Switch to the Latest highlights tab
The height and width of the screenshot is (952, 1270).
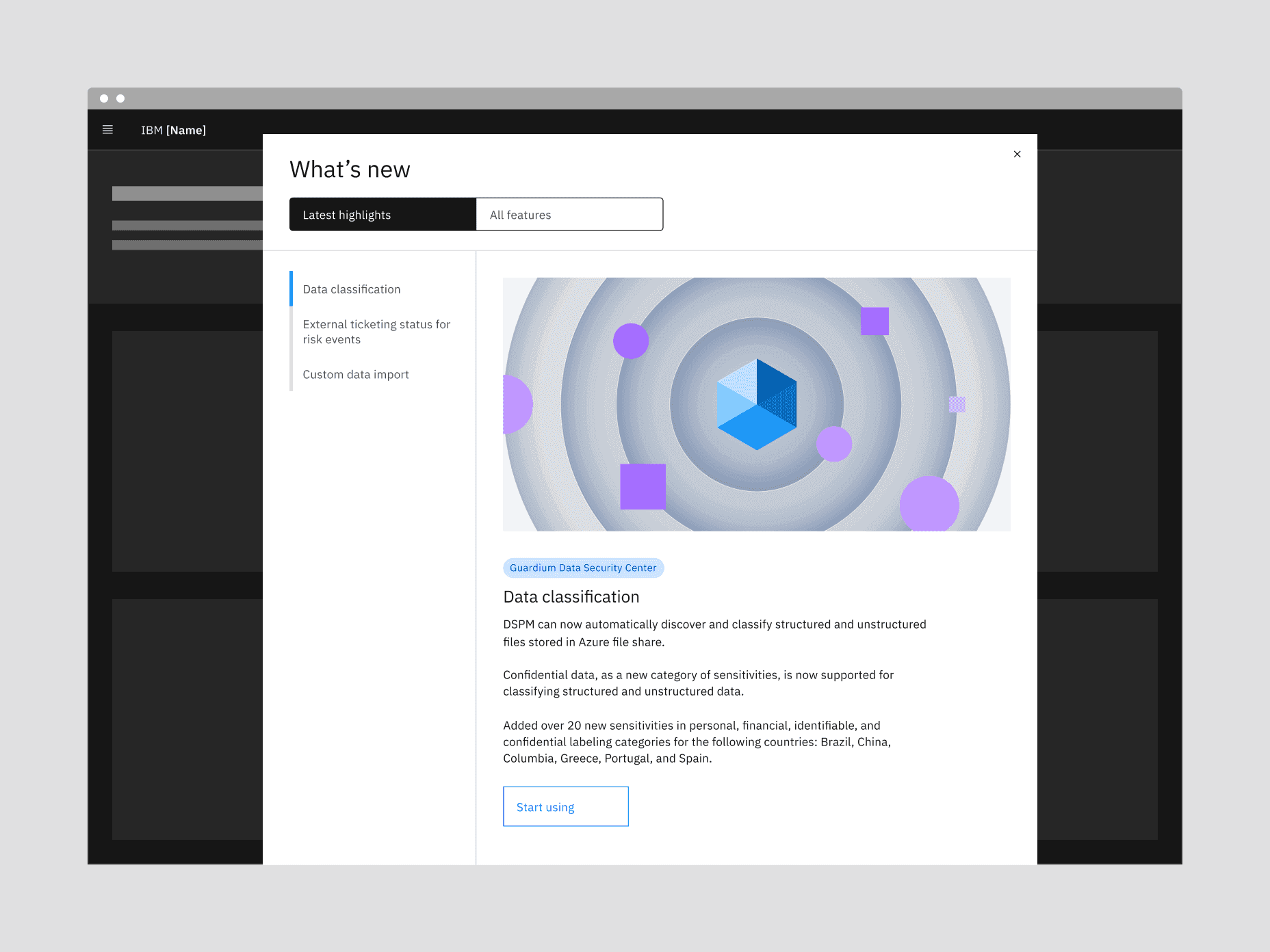click(383, 215)
